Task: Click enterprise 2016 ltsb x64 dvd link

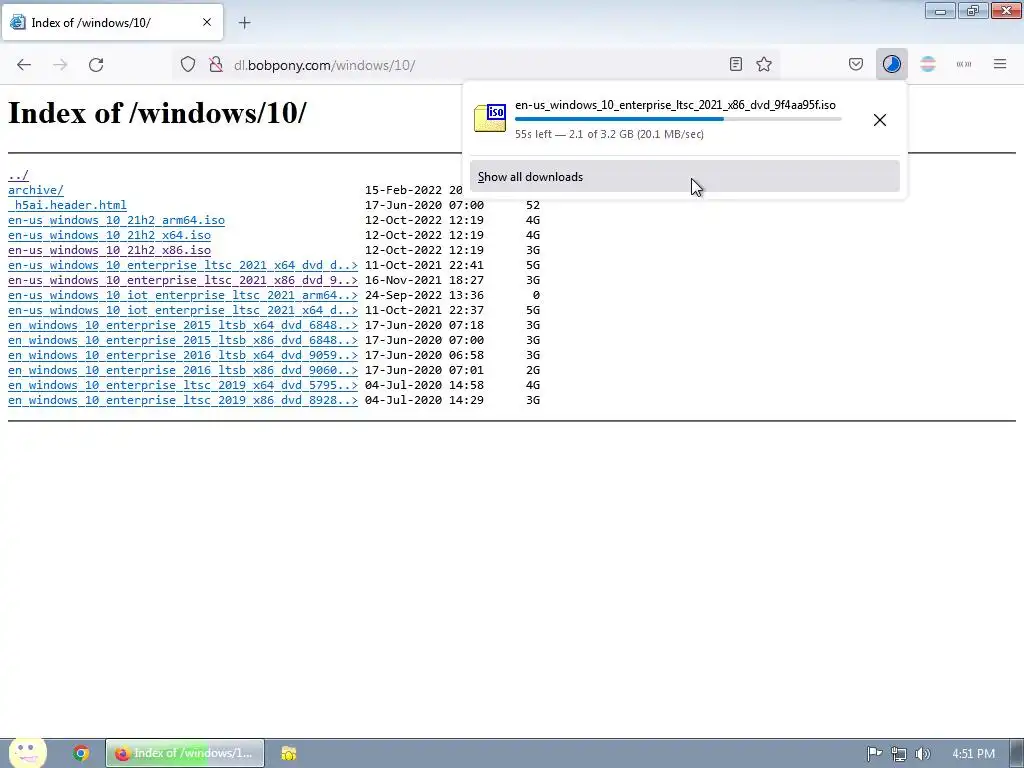Action: click(183, 355)
